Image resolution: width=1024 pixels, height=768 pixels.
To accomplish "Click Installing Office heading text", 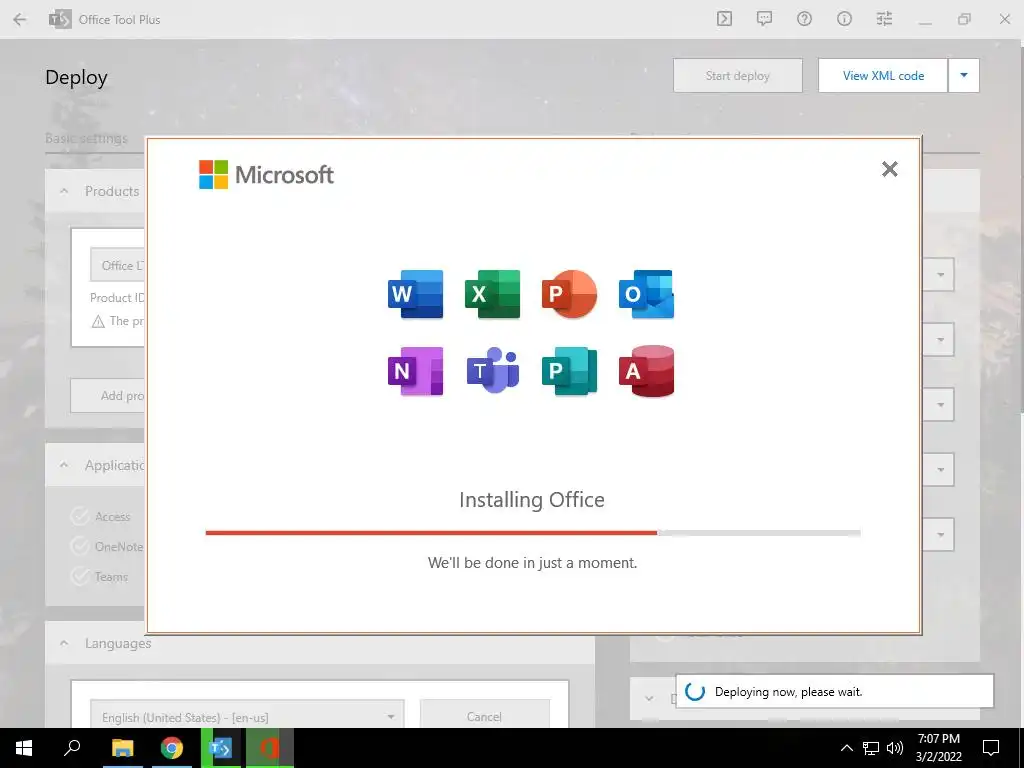I will 532,500.
